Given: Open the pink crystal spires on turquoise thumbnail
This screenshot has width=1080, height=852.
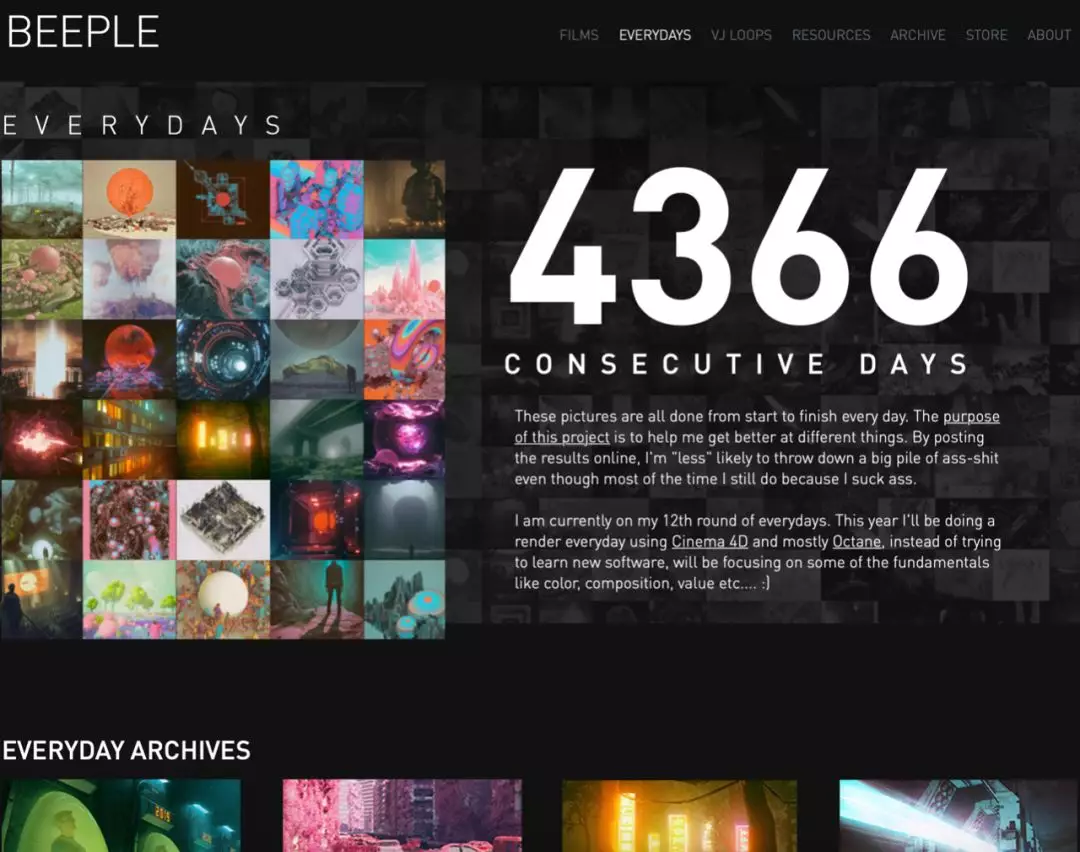Looking at the screenshot, I should [404, 280].
